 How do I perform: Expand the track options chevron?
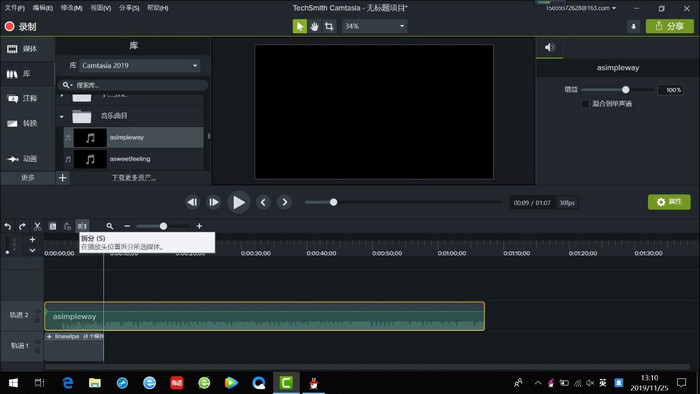32,250
